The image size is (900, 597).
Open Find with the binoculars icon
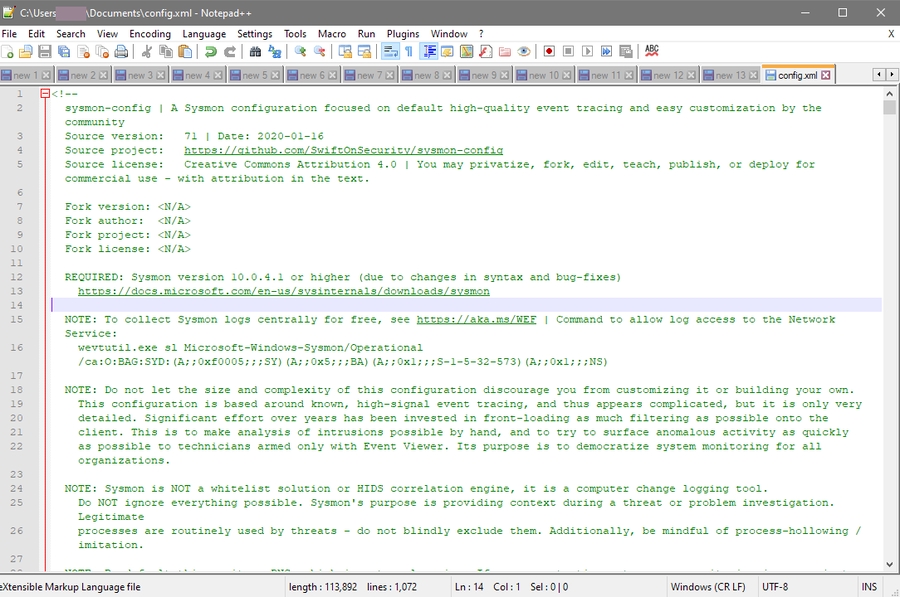click(255, 51)
